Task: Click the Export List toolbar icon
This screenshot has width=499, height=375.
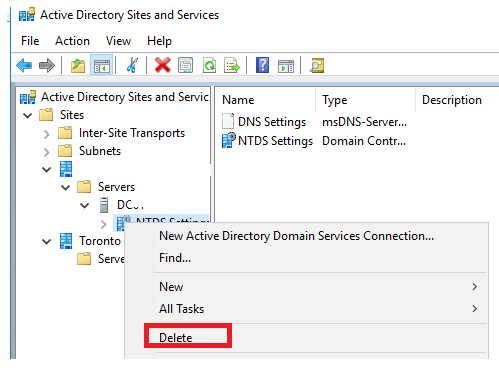Action: [x=232, y=65]
